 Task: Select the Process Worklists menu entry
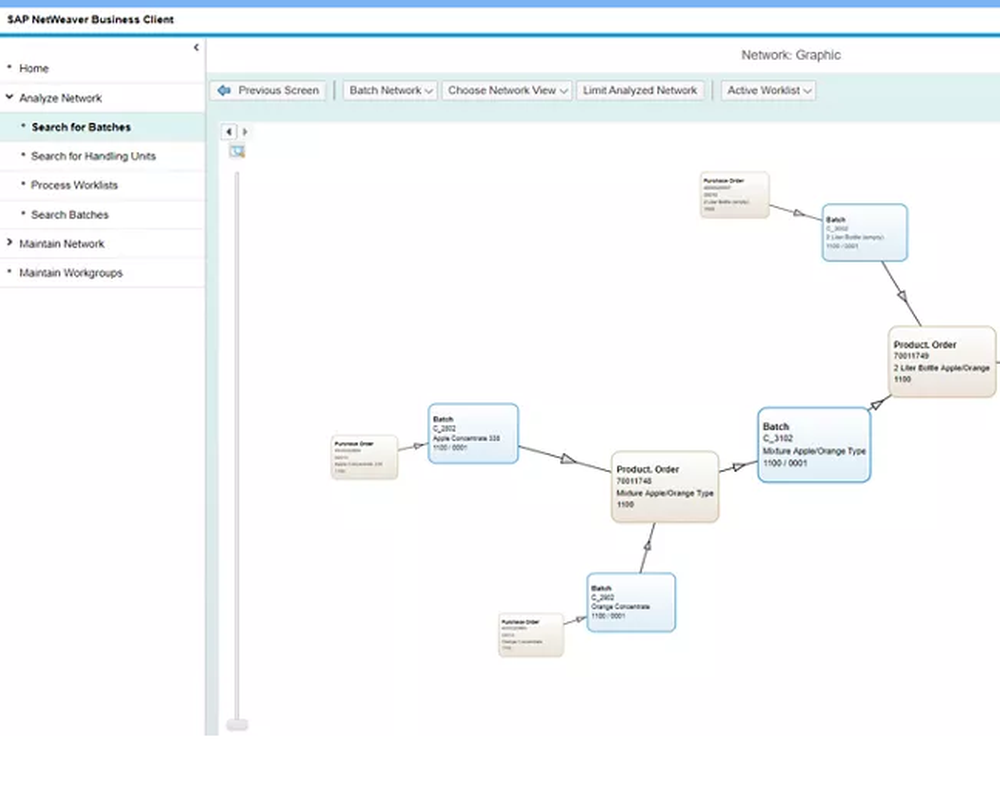click(75, 185)
